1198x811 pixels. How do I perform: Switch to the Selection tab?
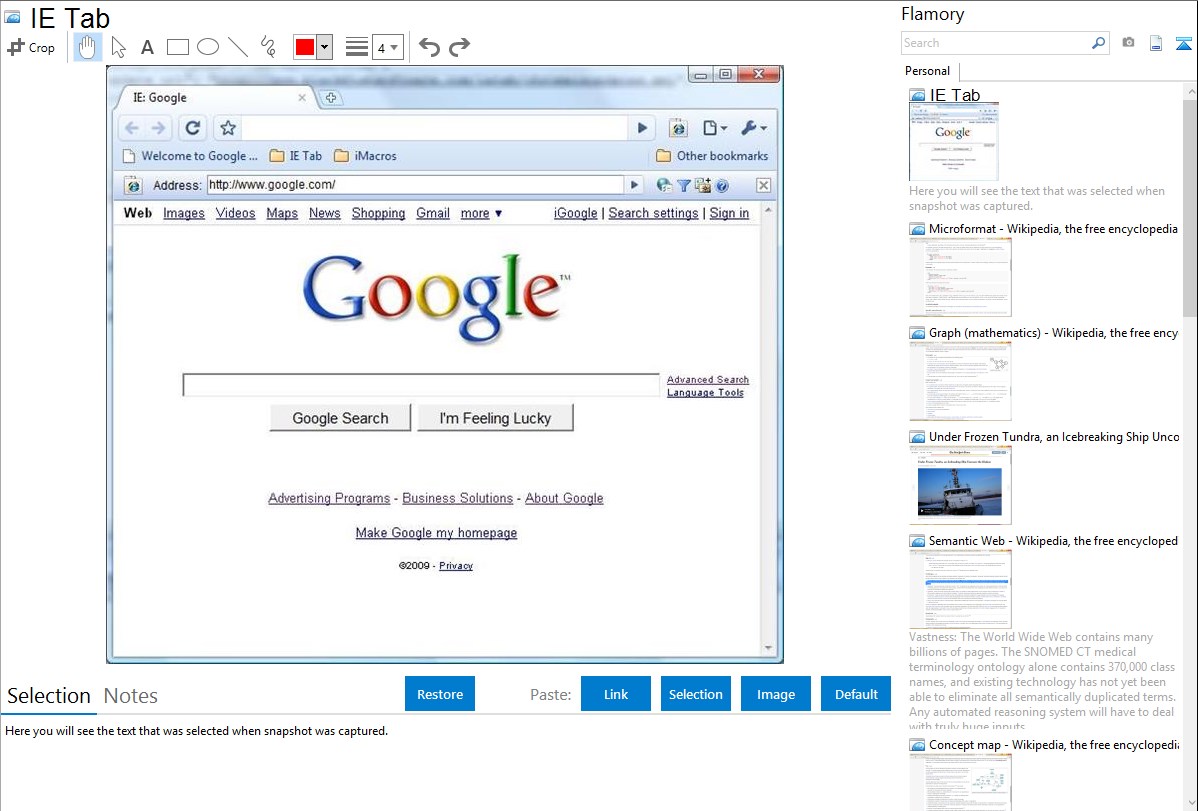[49, 696]
